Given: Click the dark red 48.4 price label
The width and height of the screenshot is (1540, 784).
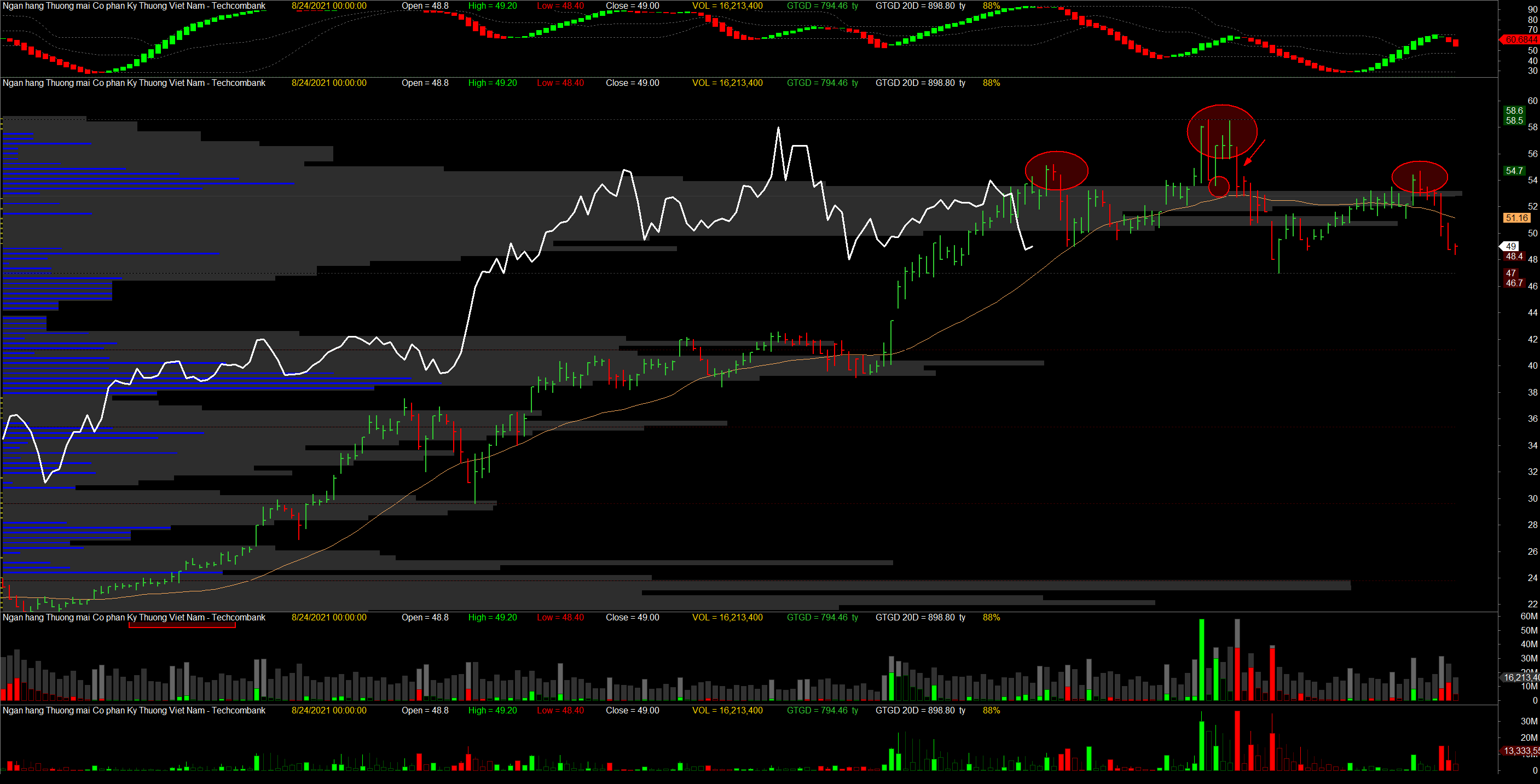Looking at the screenshot, I should pyautogui.click(x=1514, y=257).
